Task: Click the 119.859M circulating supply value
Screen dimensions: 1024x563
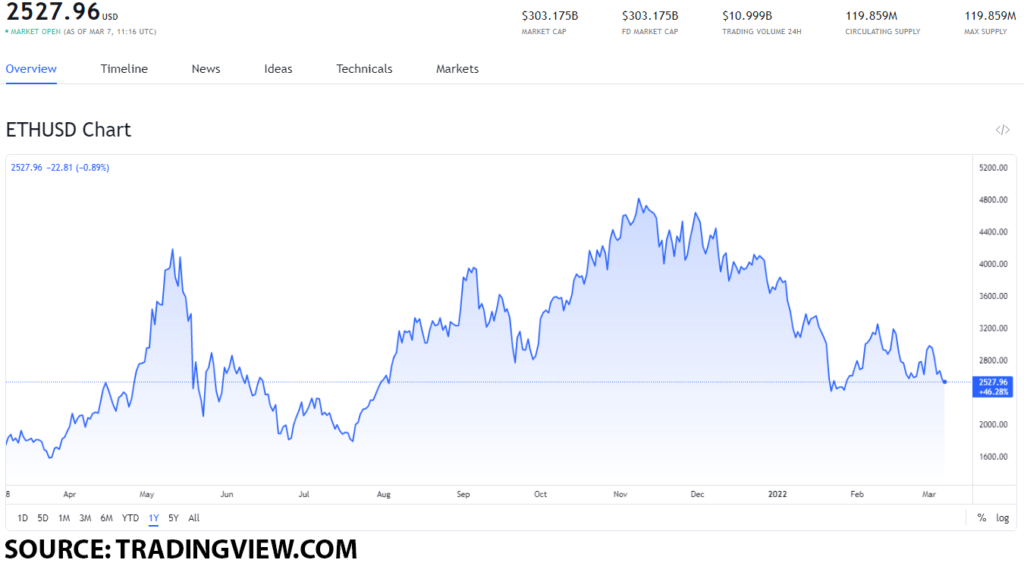Action: (871, 15)
